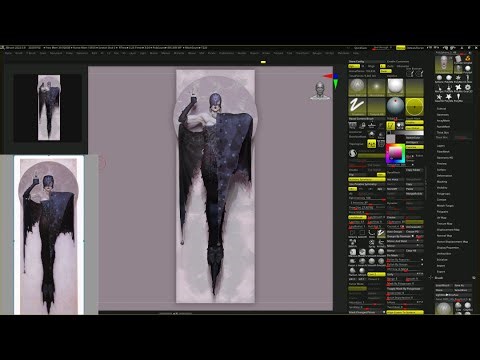The height and width of the screenshot is (360, 480).
Task: Toggle the yellow LazyMouse button
Action: [x=357, y=217]
